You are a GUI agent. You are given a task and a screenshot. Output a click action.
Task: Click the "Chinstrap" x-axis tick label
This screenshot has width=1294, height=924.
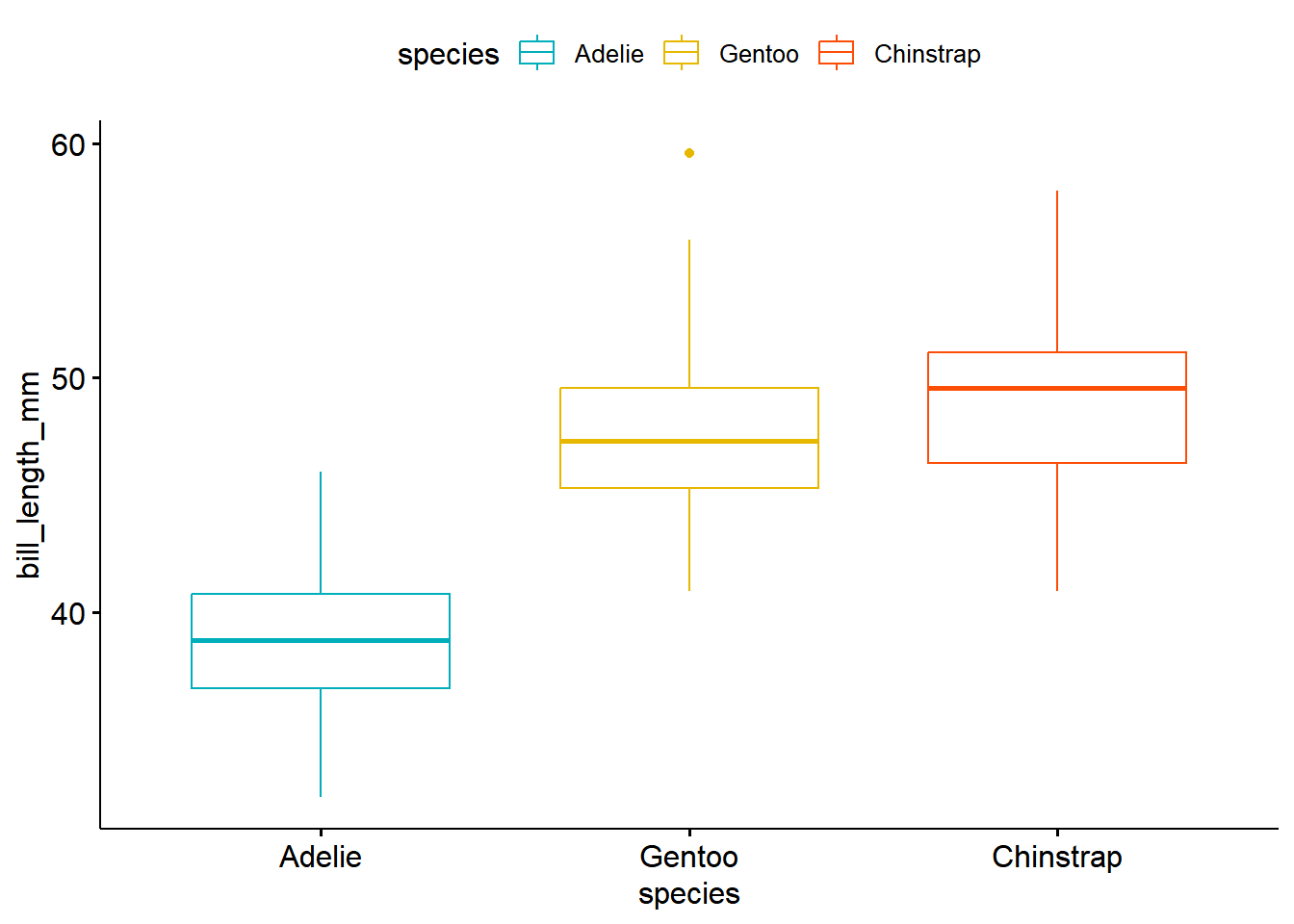point(1057,857)
